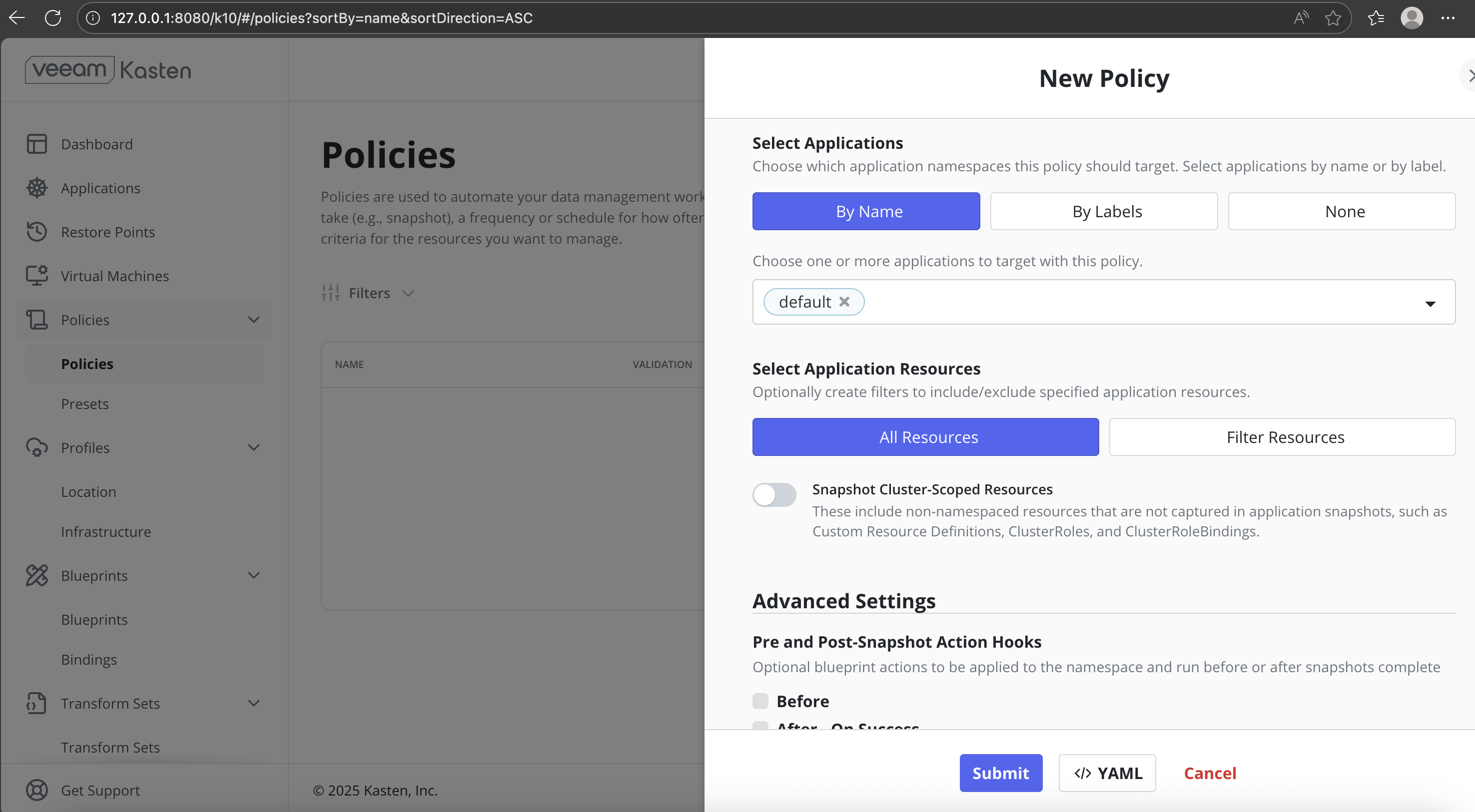The image size is (1475, 812).
Task: Select the By Labels option
Action: (1103, 211)
